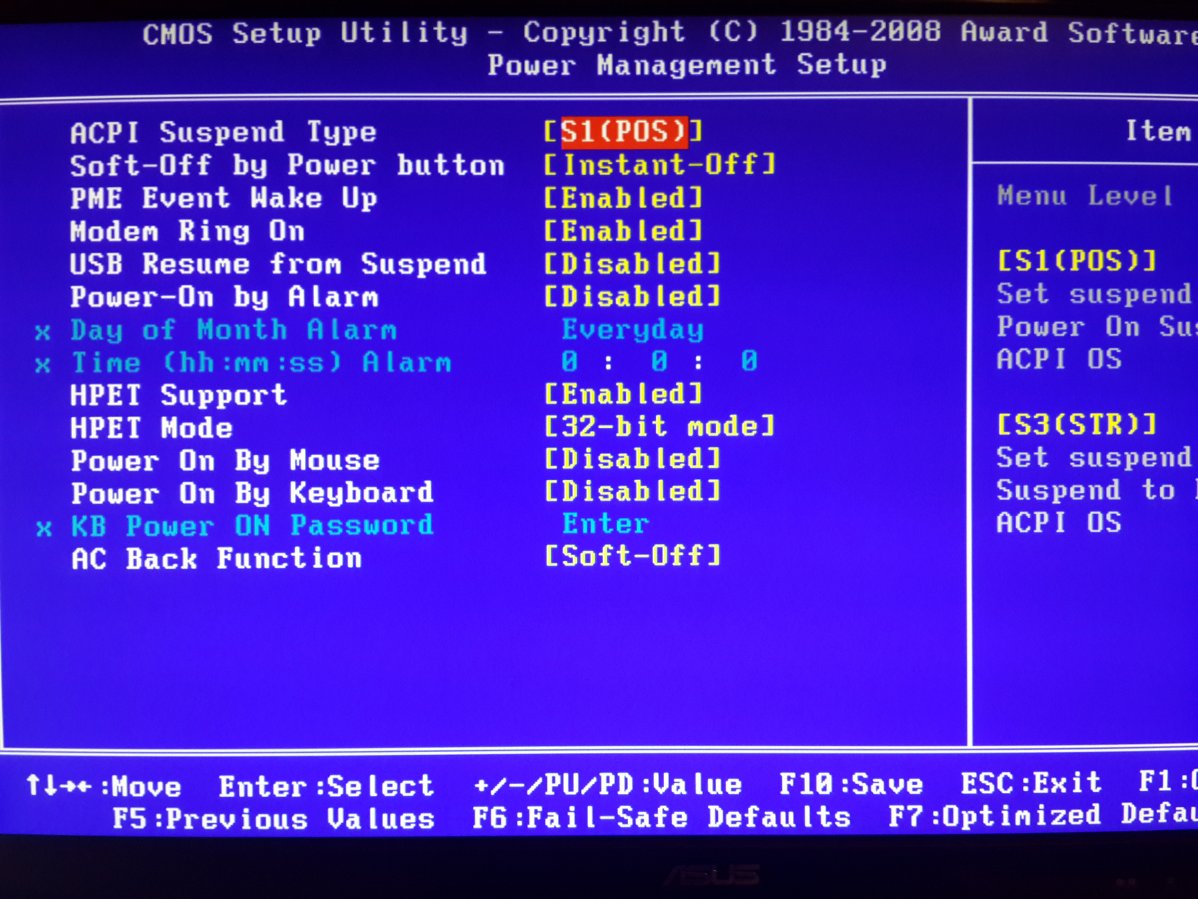Click F7:Optimized Defaults hint
Screen dimensions: 1198x899
1043,815
